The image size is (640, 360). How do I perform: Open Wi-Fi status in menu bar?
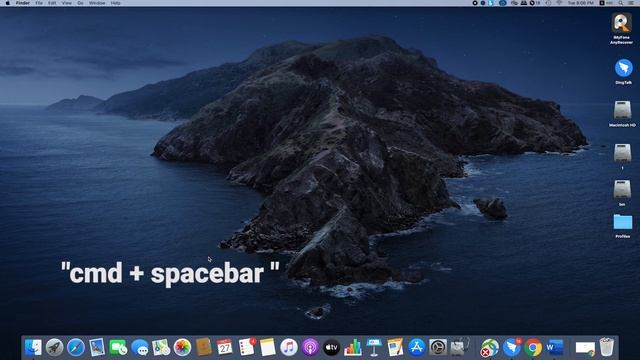559,3
